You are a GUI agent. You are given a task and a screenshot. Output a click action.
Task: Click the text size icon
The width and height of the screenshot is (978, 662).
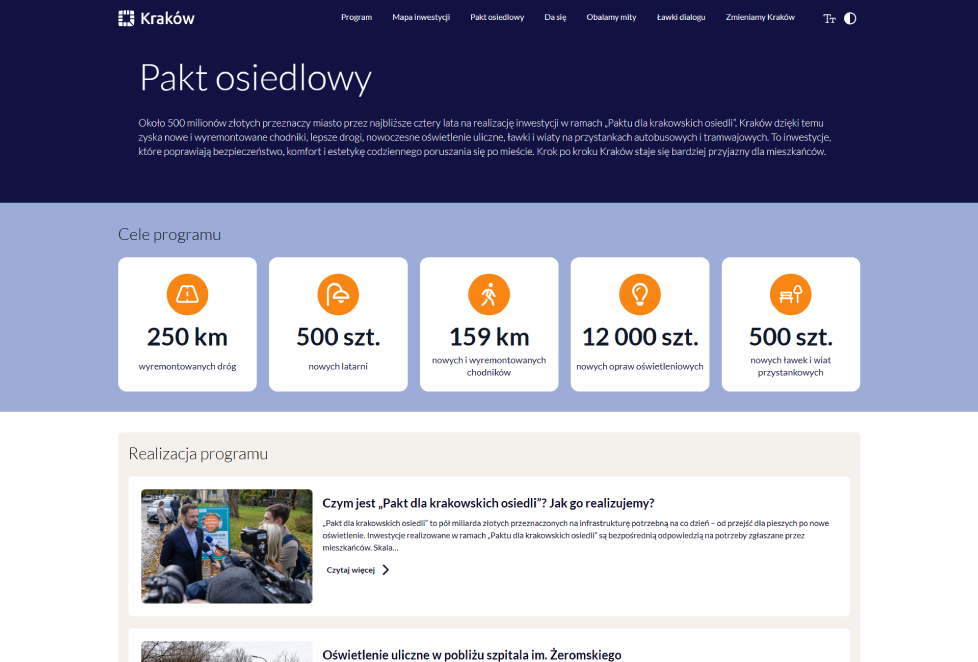pyautogui.click(x=829, y=18)
